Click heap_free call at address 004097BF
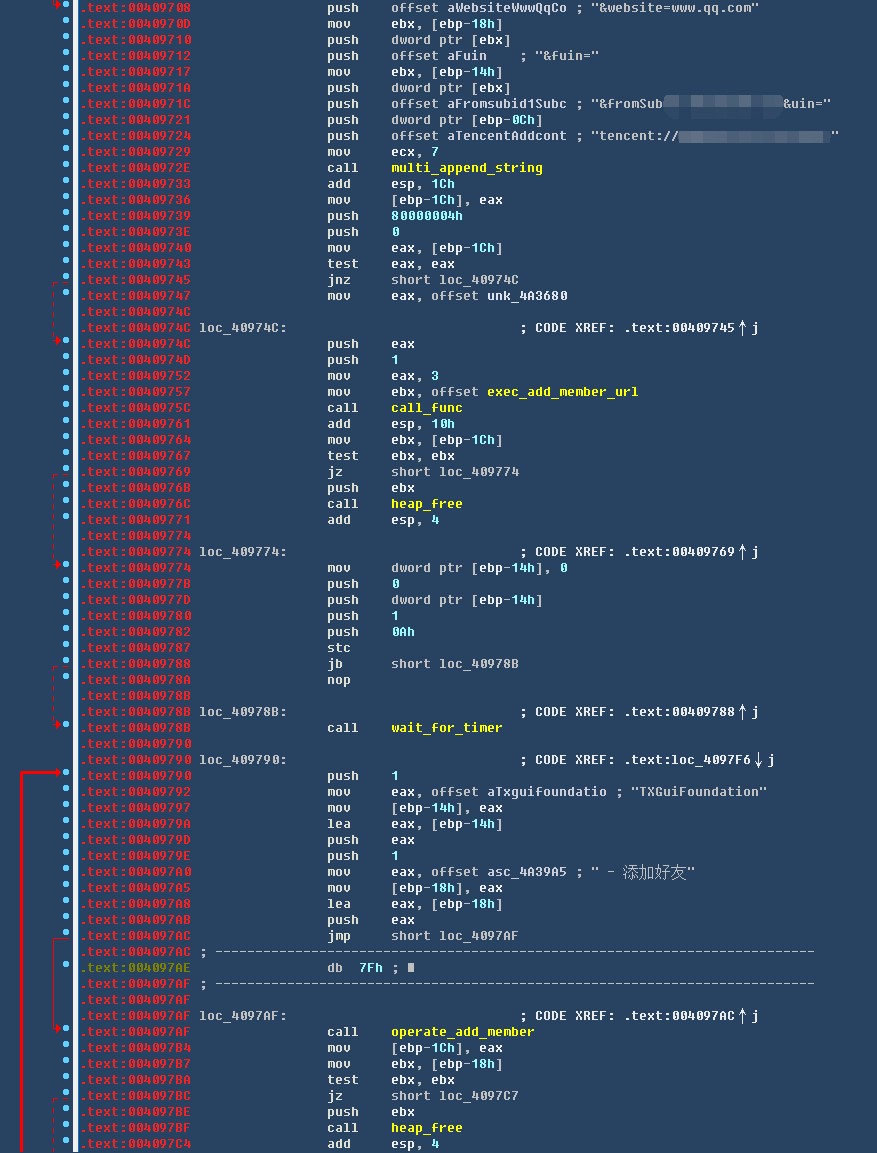 pyautogui.click(x=426, y=1128)
